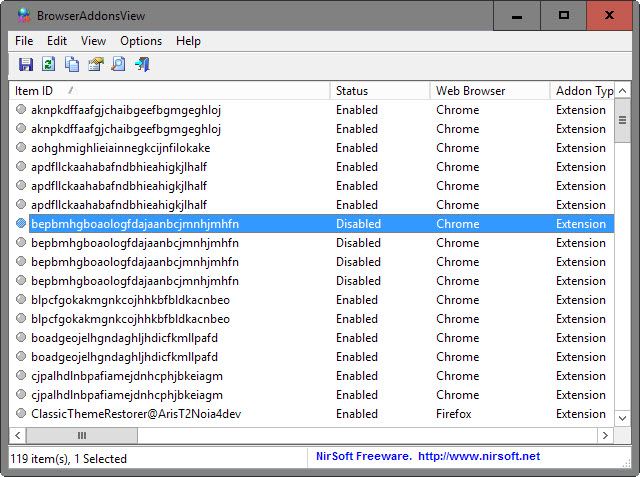Click the Exit door toolbar icon
Image resolution: width=640 pixels, height=477 pixels.
(142, 64)
